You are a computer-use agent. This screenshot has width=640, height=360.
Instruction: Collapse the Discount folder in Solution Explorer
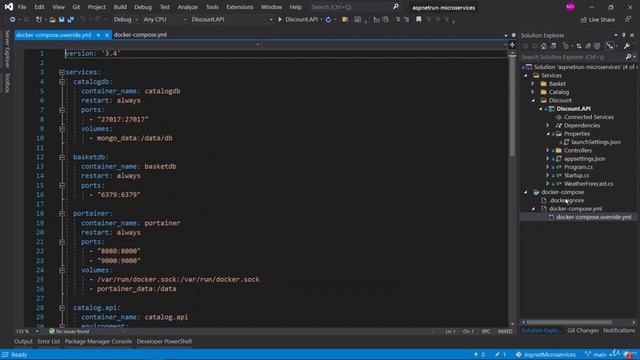533,100
